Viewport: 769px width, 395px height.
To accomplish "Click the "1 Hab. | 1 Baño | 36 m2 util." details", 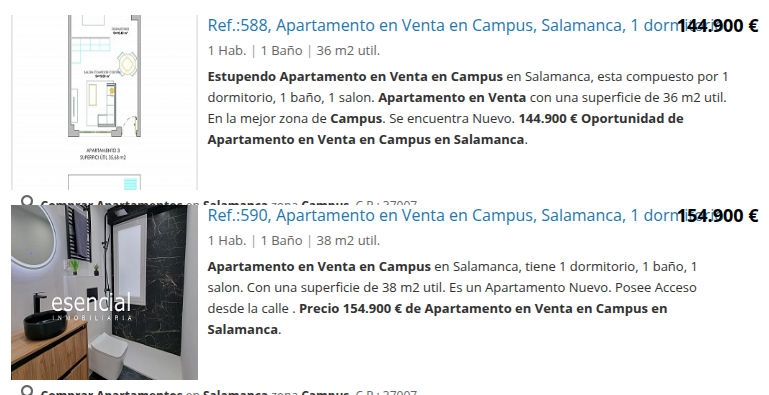I will pyautogui.click(x=294, y=51).
